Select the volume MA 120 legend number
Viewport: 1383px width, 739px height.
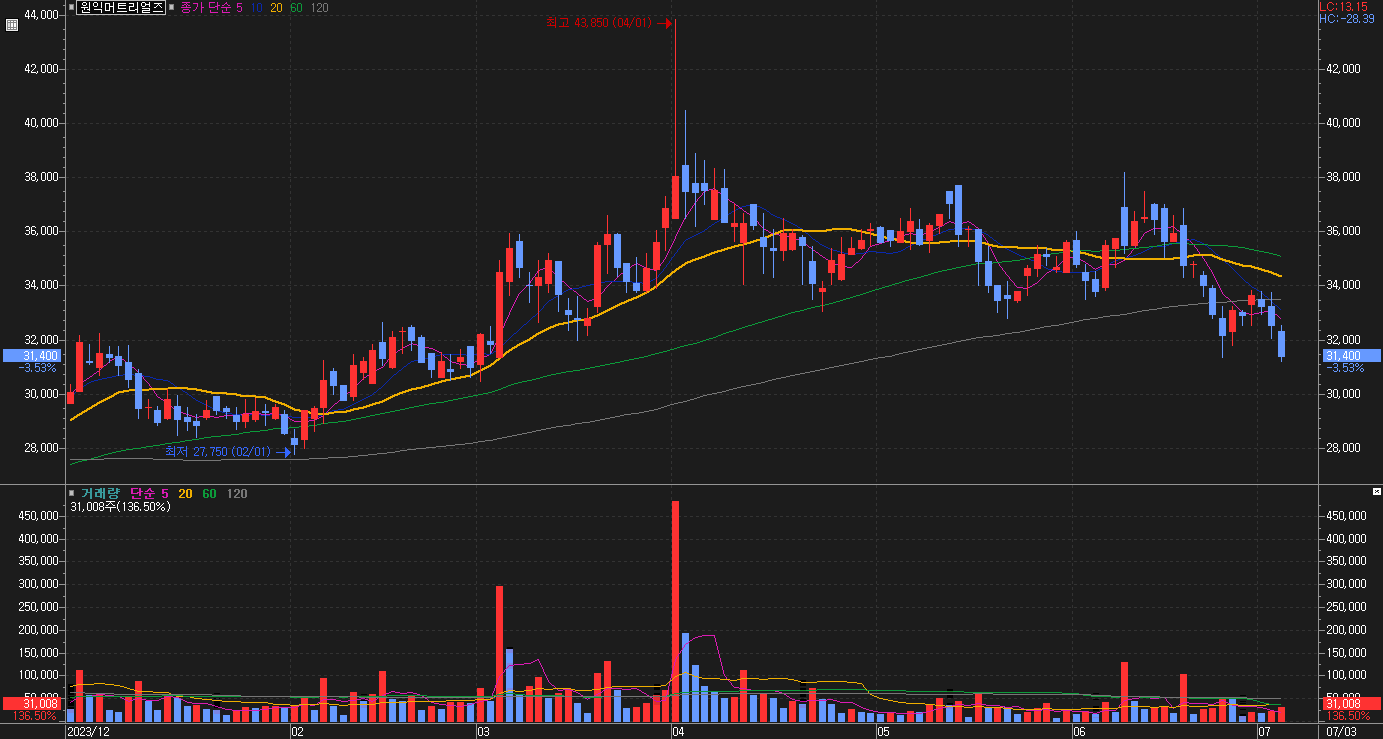[x=237, y=493]
